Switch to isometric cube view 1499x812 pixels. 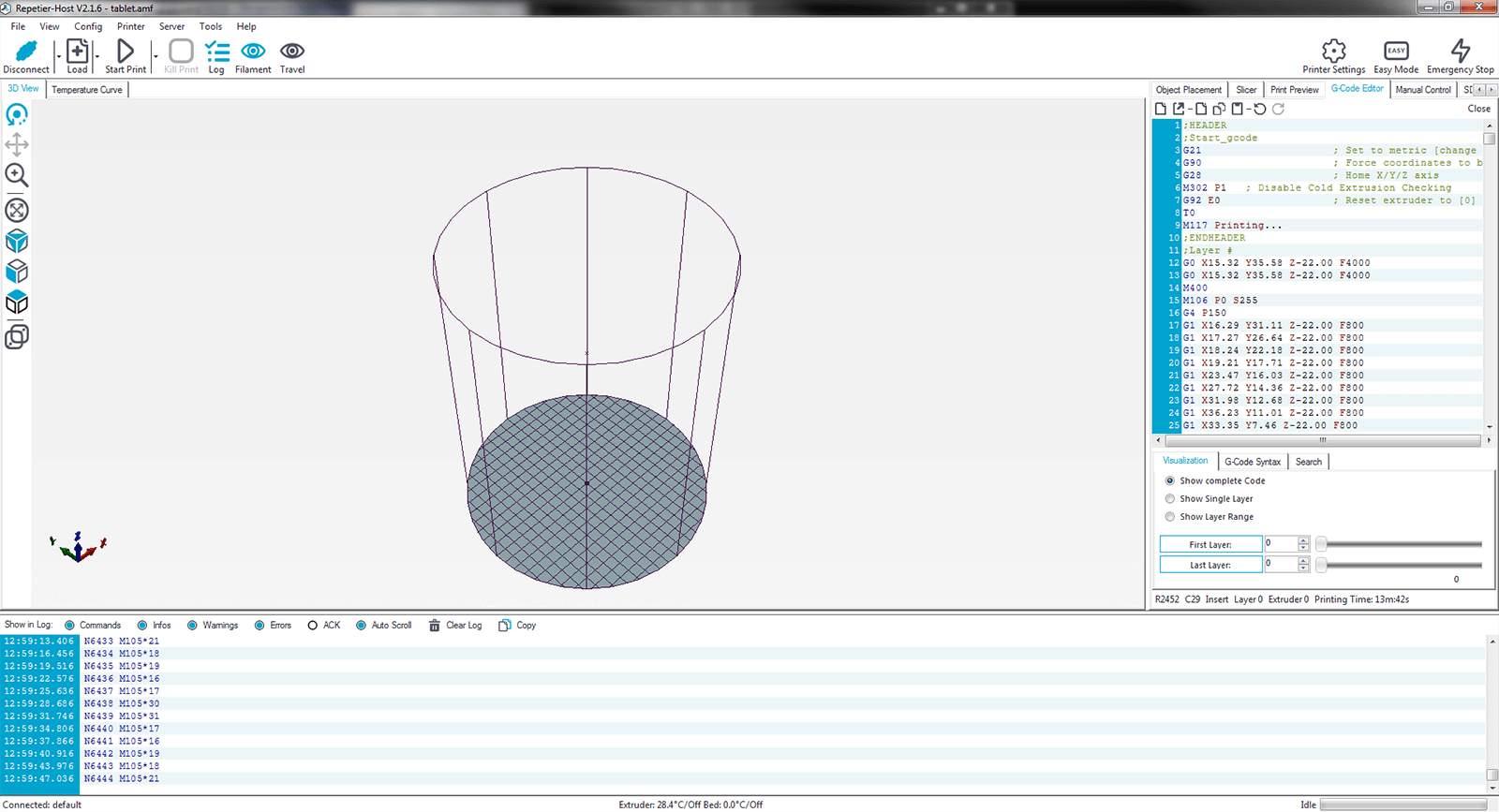tap(17, 242)
